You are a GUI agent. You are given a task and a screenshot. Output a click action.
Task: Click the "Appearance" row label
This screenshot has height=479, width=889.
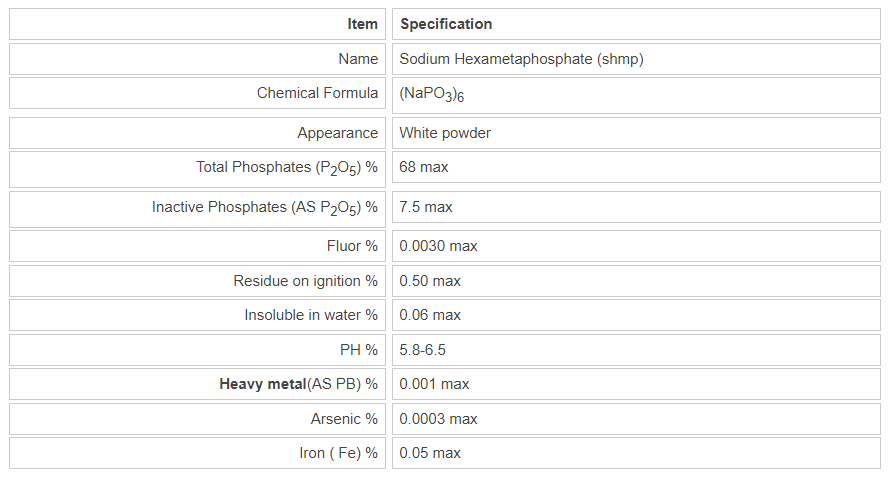tap(337, 133)
